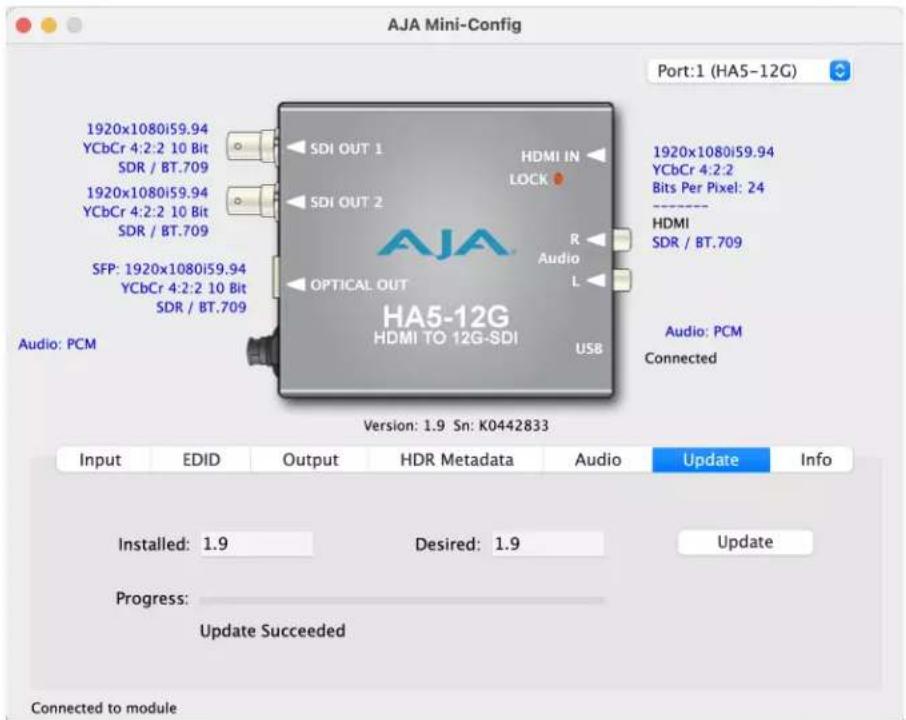
Task: Click the SDI OUT 2 BNC connector
Action: coord(251,201)
